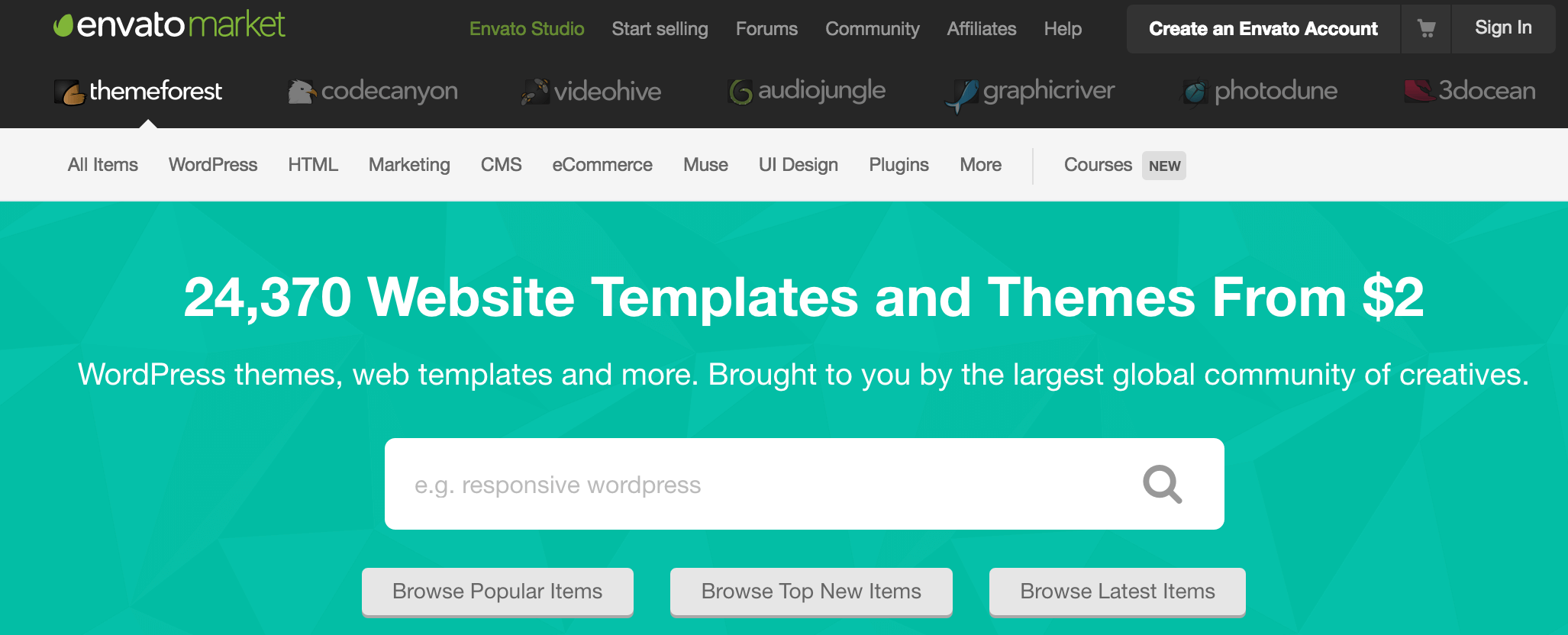
Task: Visit the Affiliates page
Action: [x=982, y=29]
